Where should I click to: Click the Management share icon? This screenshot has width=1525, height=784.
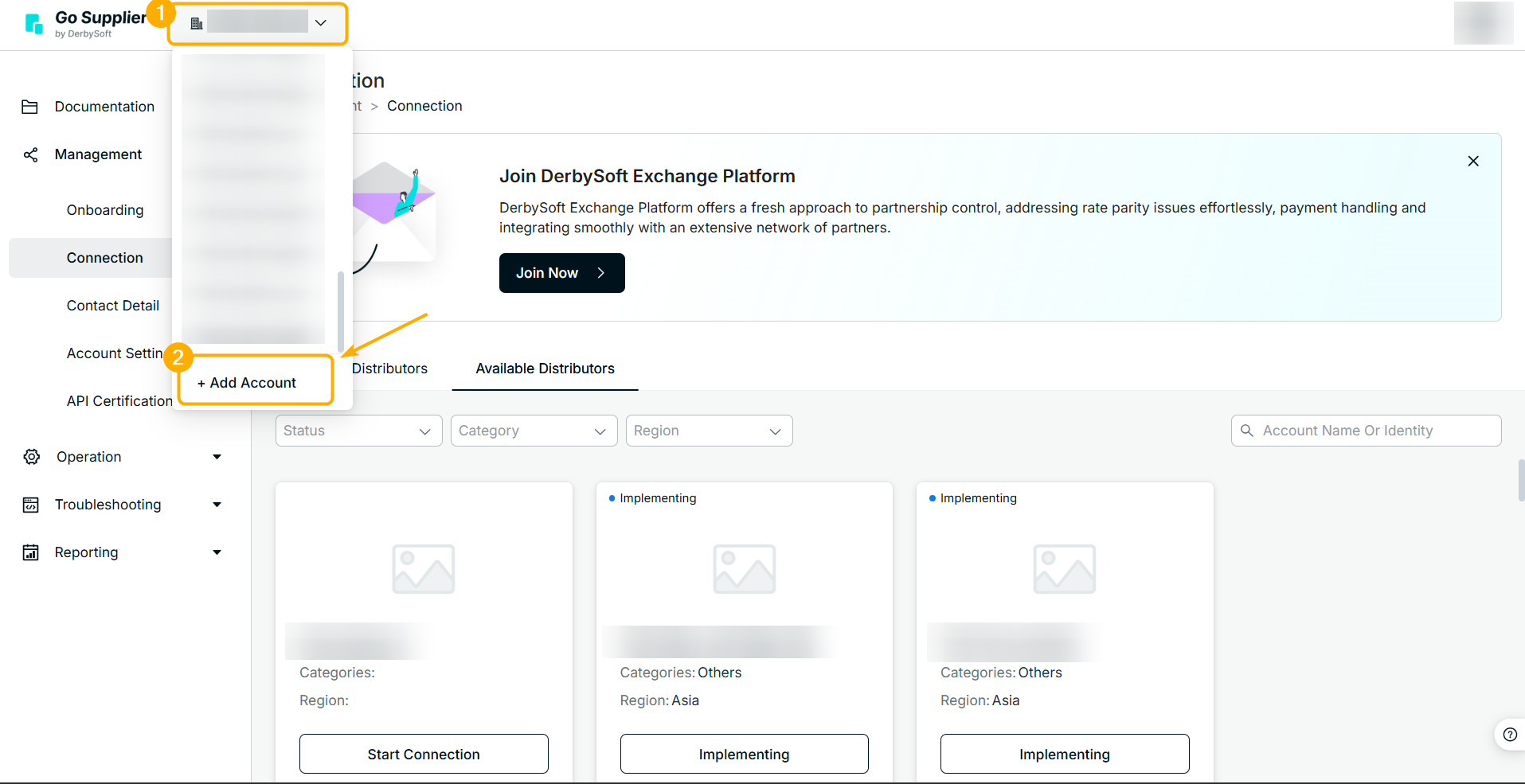click(30, 154)
